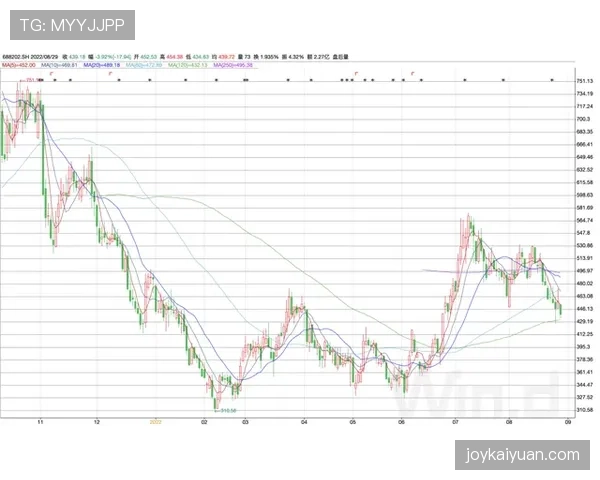Screen dimensions: 600x480
Task: Click price axis label 361.41
Action: (584, 372)
